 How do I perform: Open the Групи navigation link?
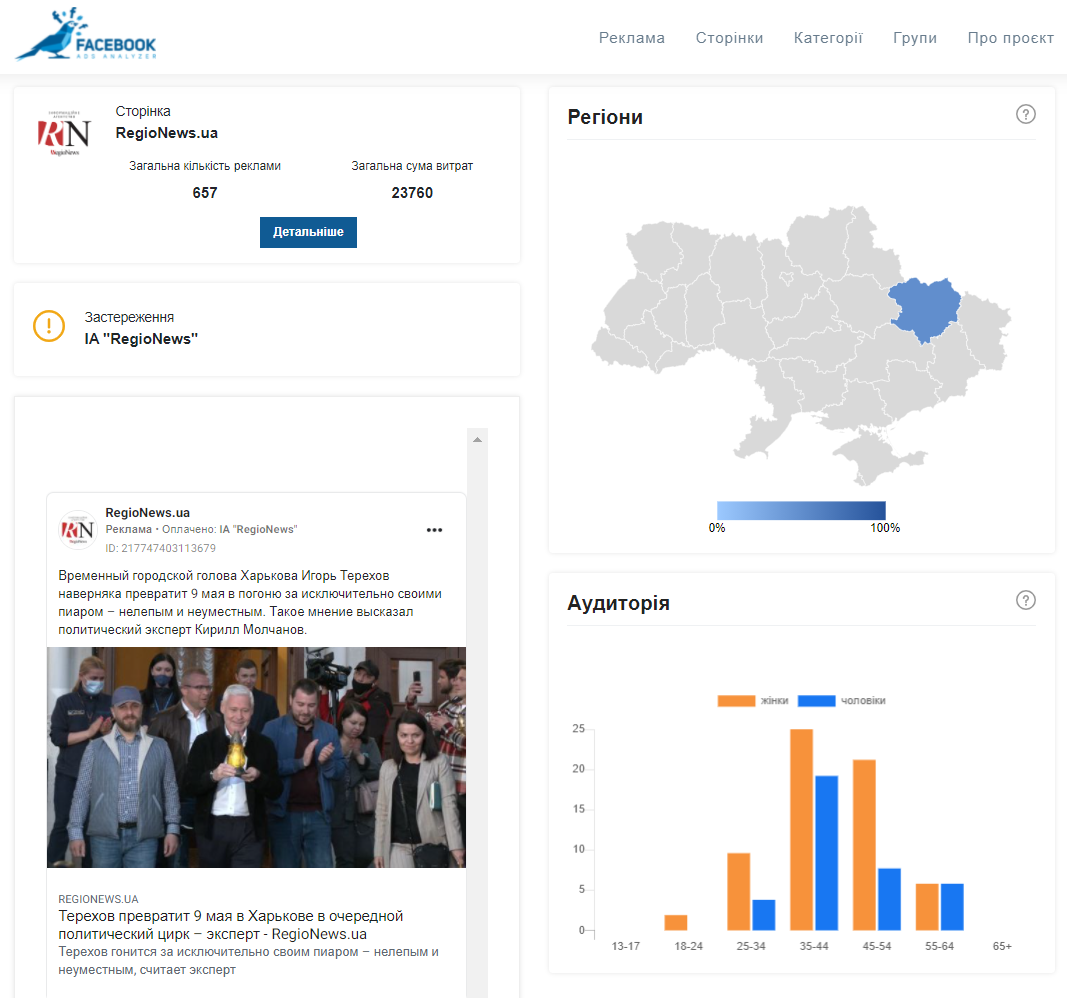tap(914, 38)
